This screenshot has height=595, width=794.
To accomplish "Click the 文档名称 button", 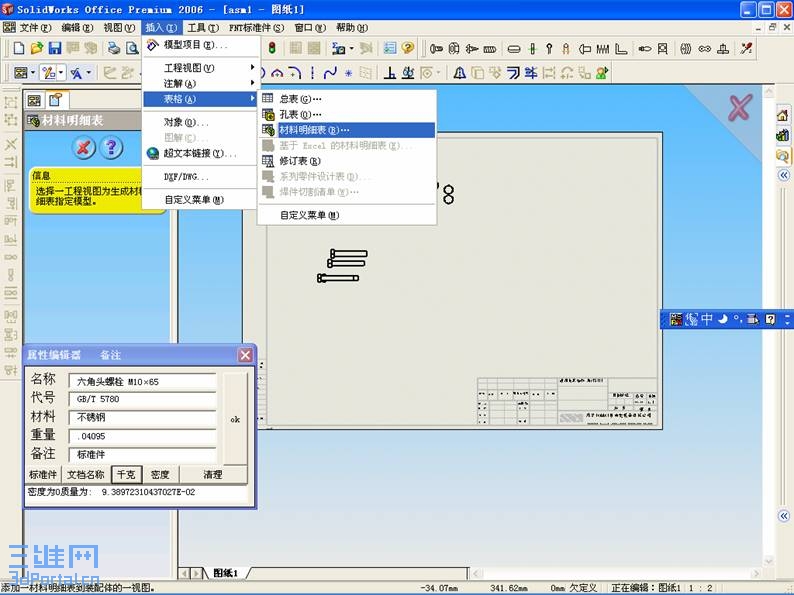I will [86, 474].
